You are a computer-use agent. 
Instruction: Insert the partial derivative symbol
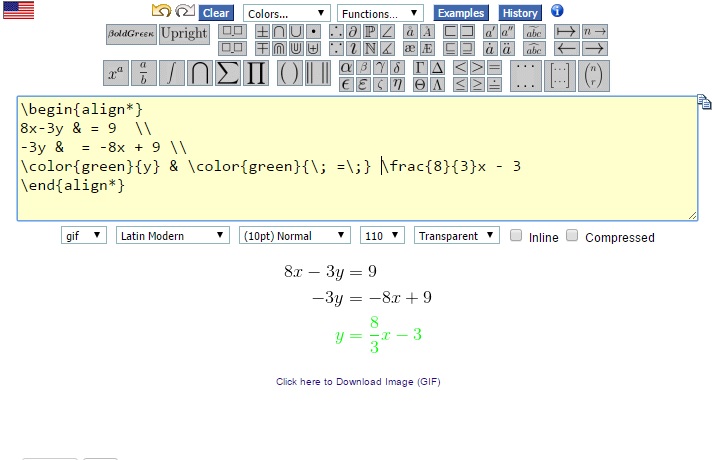[353, 32]
